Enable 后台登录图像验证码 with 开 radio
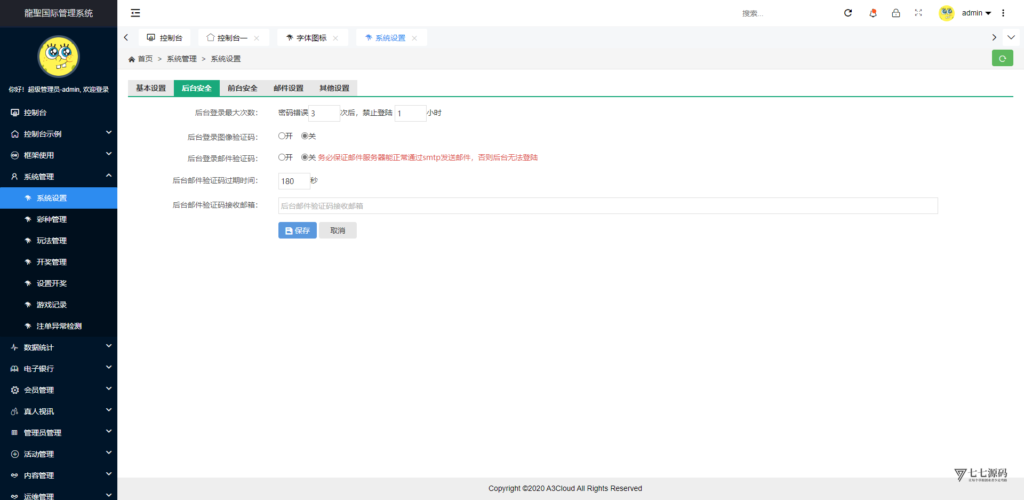The height and width of the screenshot is (500, 1024). pos(281,136)
